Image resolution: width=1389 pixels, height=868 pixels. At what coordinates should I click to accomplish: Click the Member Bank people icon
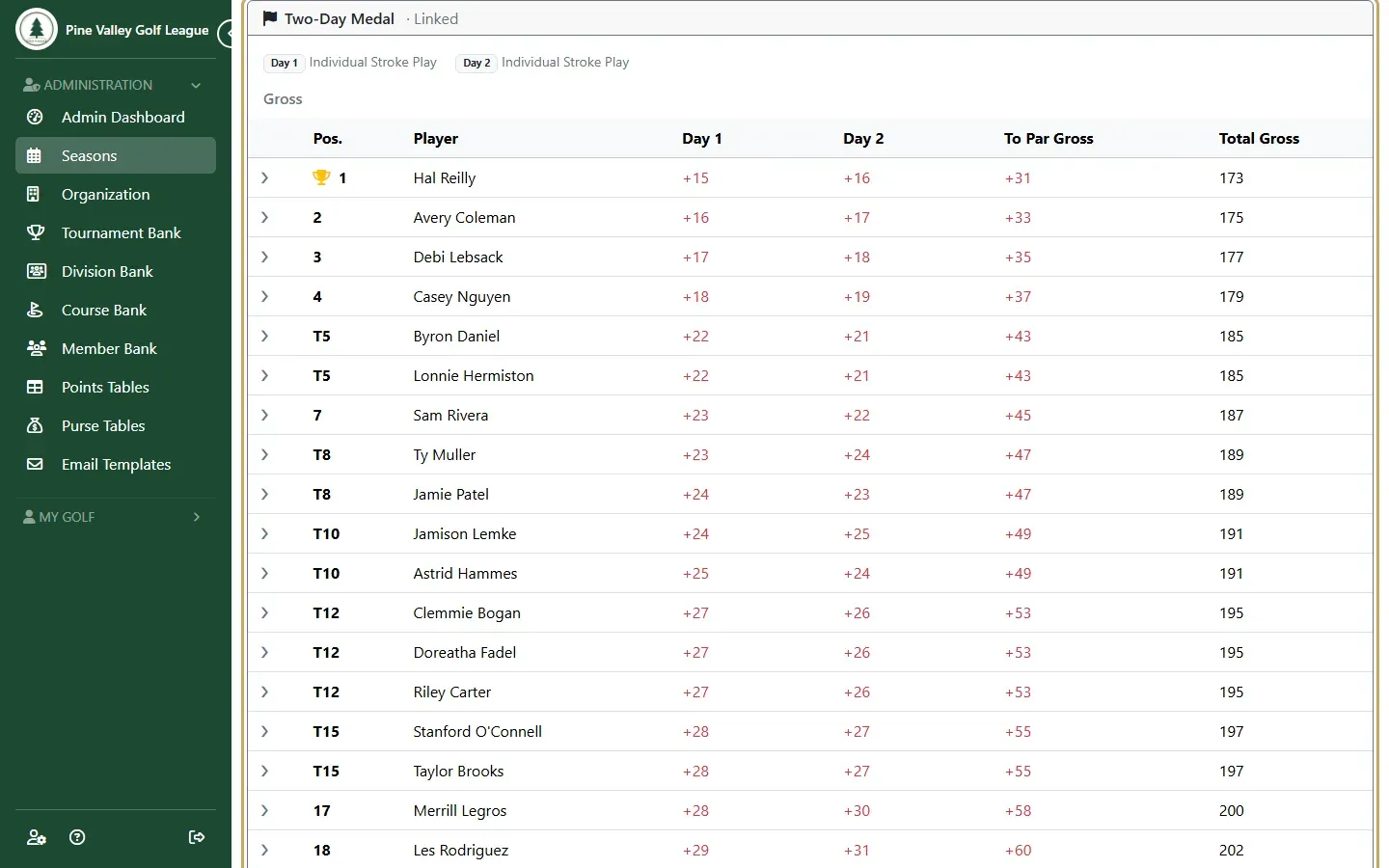[35, 348]
